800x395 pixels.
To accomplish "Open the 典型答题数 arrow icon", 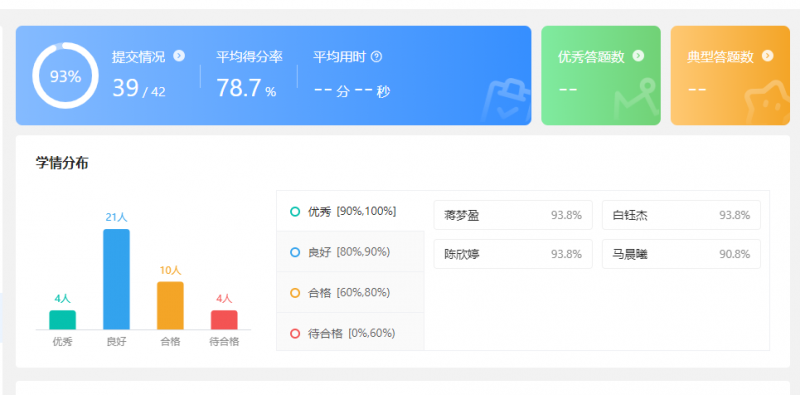I will [767, 56].
